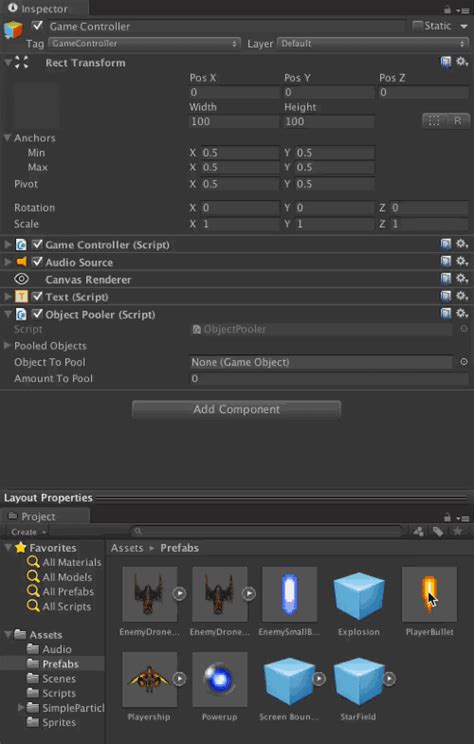Image resolution: width=474 pixels, height=744 pixels.
Task: Open the Layer dropdown showing Default
Action: (373, 44)
